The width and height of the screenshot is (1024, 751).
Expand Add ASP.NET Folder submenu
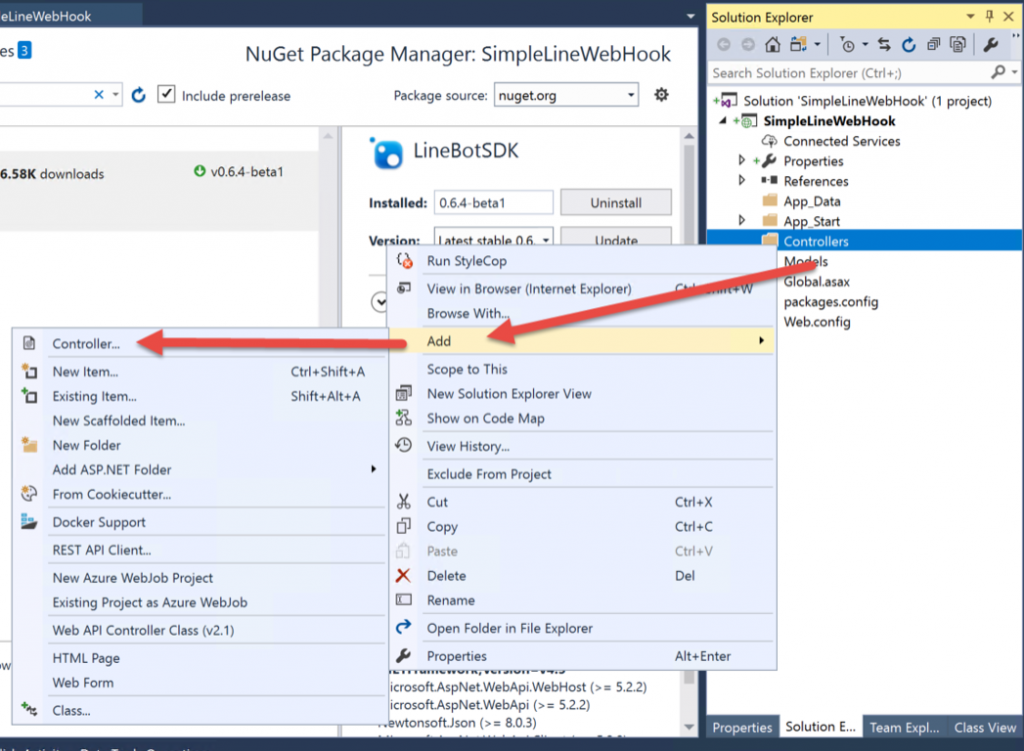pyautogui.click(x=200, y=470)
